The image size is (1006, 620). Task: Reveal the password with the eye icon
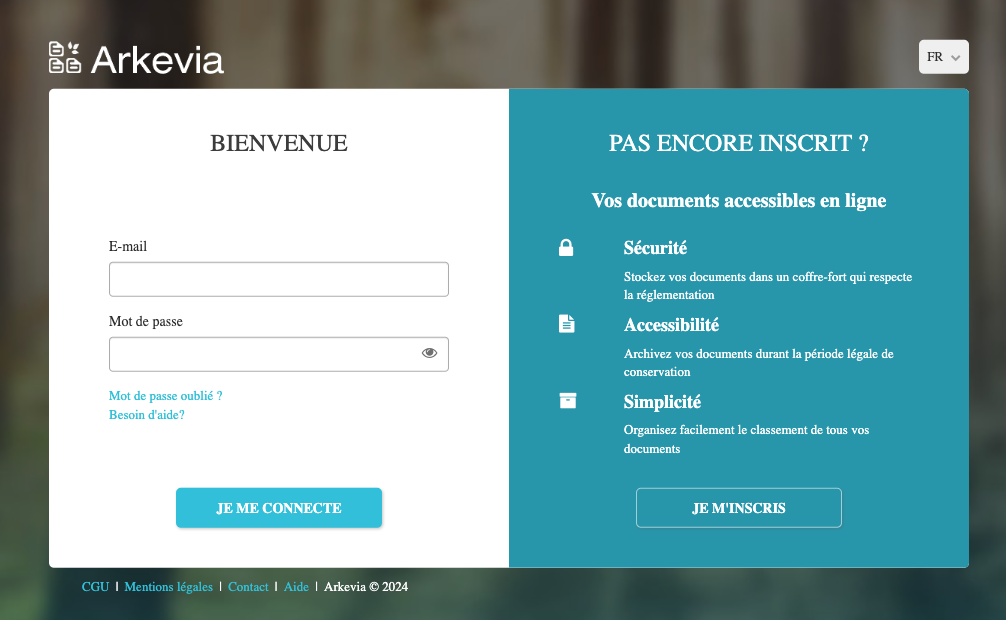(x=429, y=352)
